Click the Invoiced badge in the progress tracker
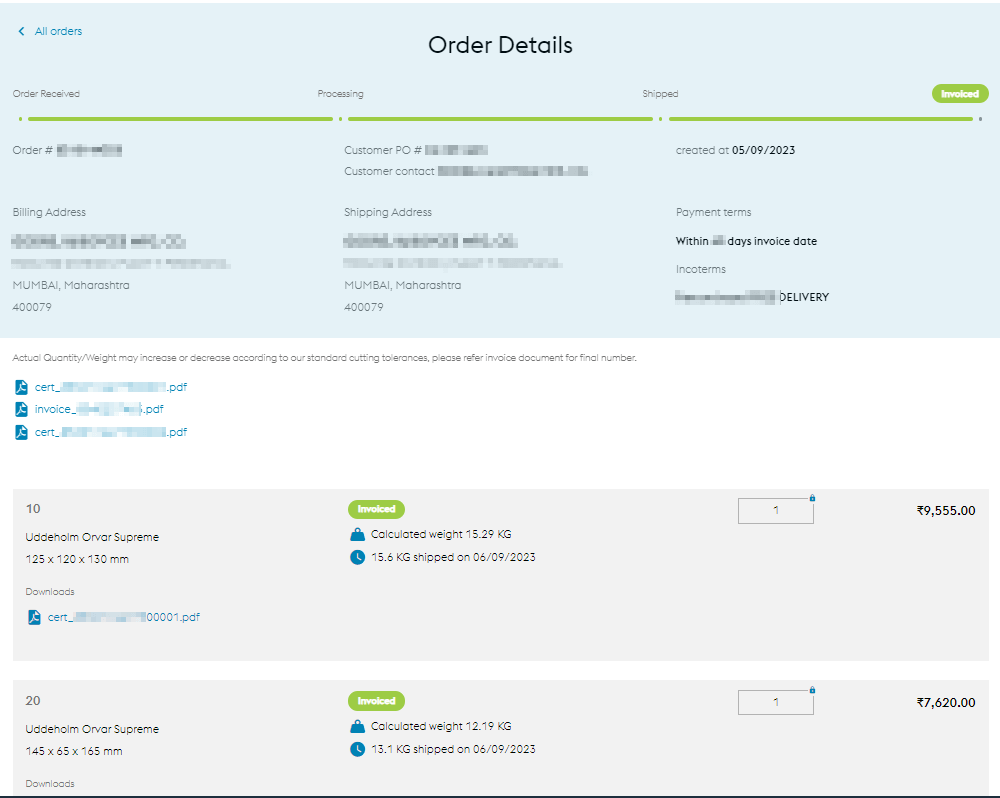This screenshot has width=1000, height=798. click(960, 94)
